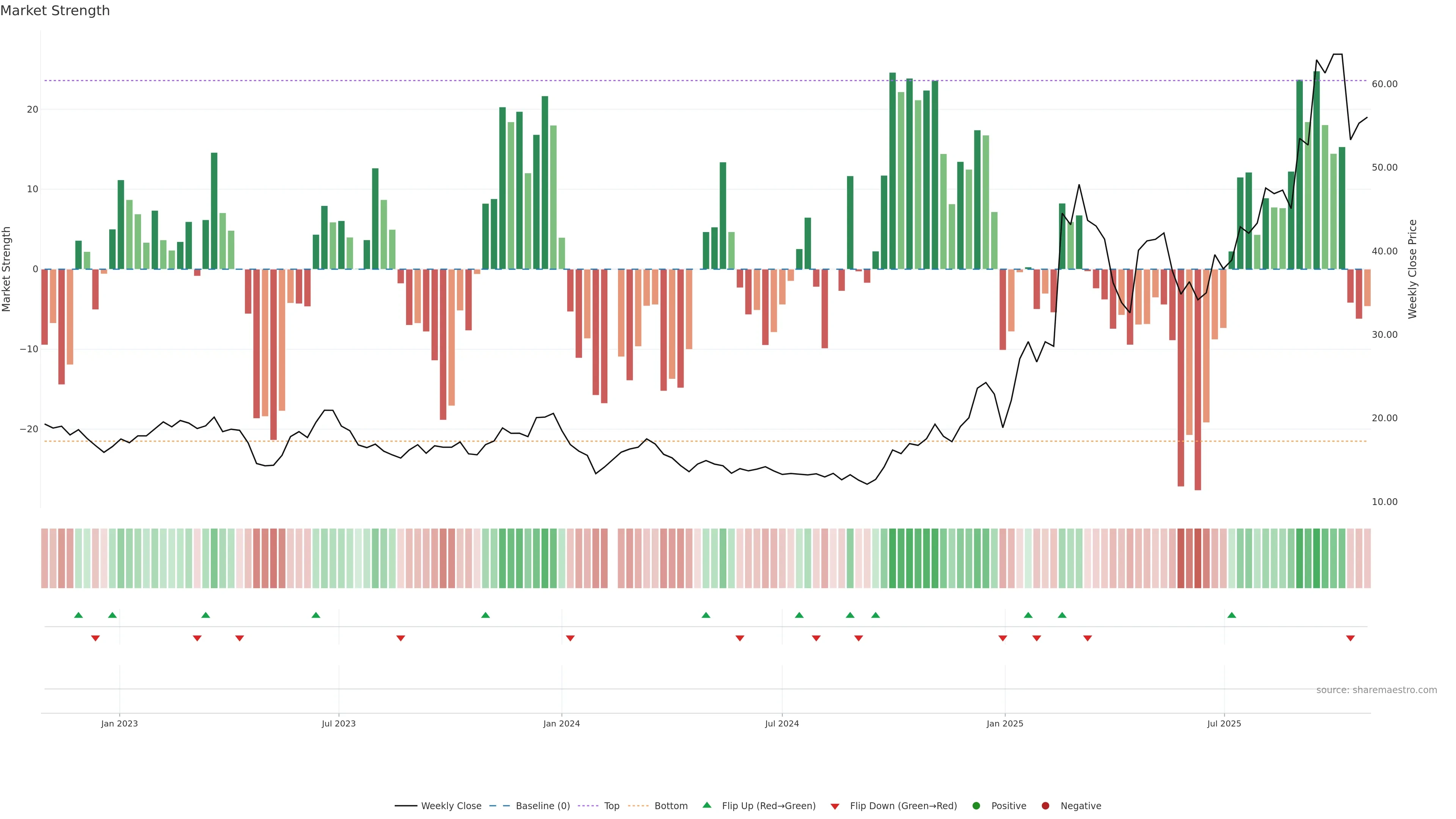This screenshot has height=819, width=1456.
Task: Click the Jan 2024 x-axis label
Action: click(x=561, y=723)
